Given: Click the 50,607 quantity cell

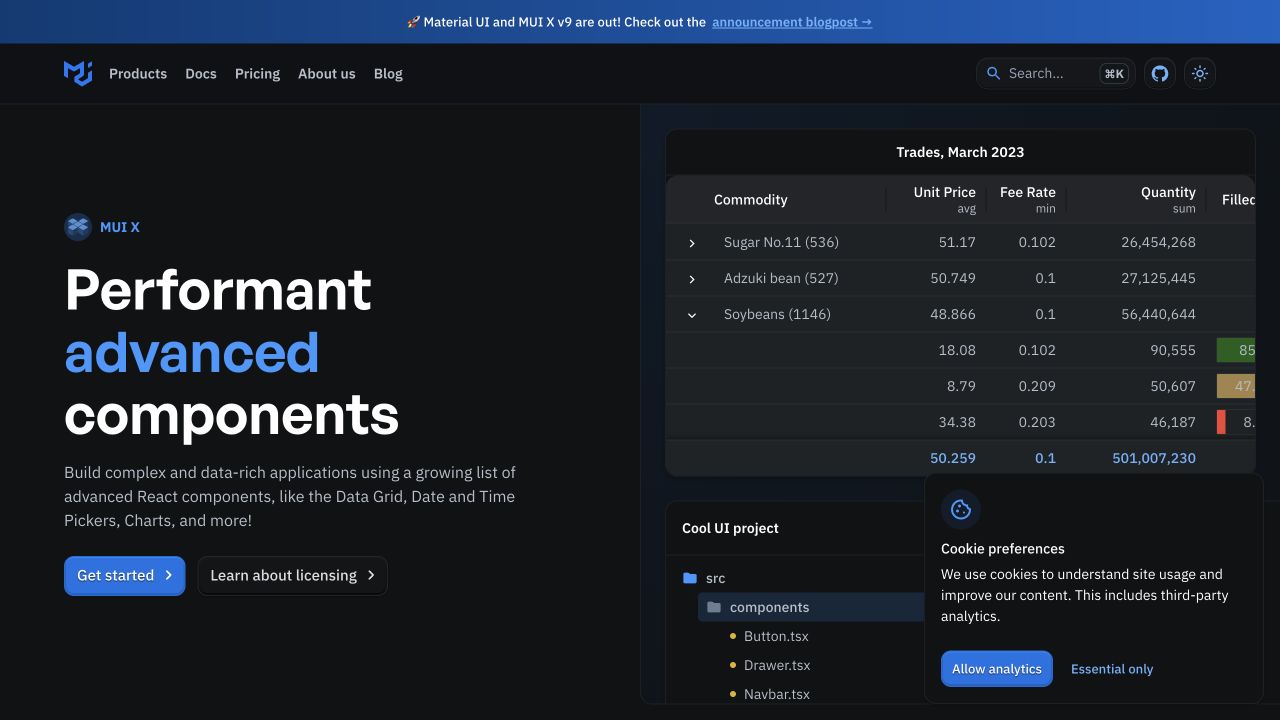Looking at the screenshot, I should (x=1173, y=386).
